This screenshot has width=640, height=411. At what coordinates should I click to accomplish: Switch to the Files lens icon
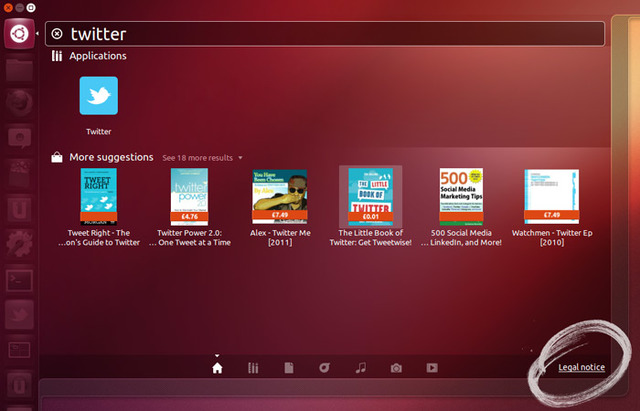point(289,368)
